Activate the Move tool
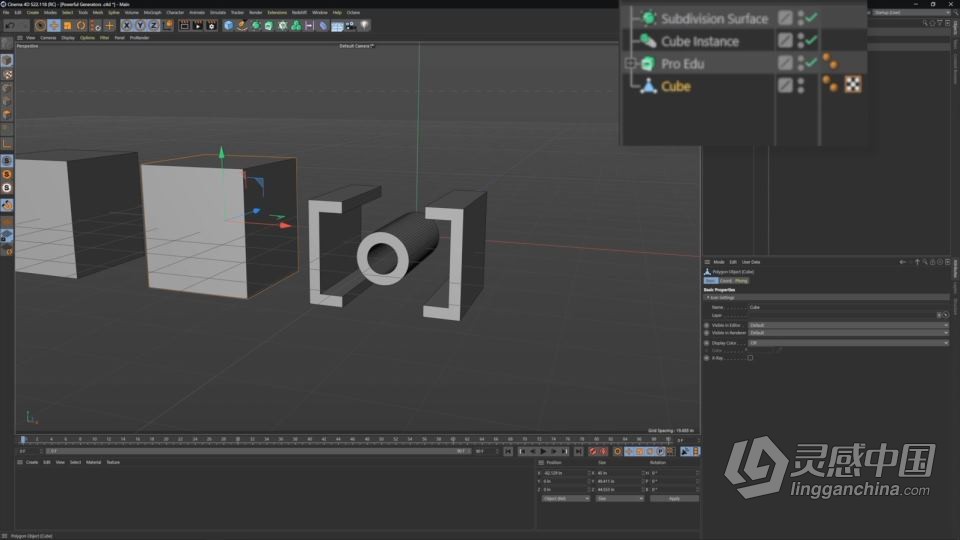The height and width of the screenshot is (540, 960). [54, 26]
